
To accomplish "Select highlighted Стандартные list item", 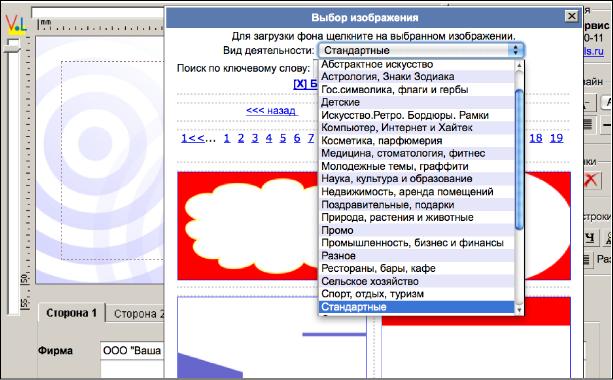I will (417, 307).
